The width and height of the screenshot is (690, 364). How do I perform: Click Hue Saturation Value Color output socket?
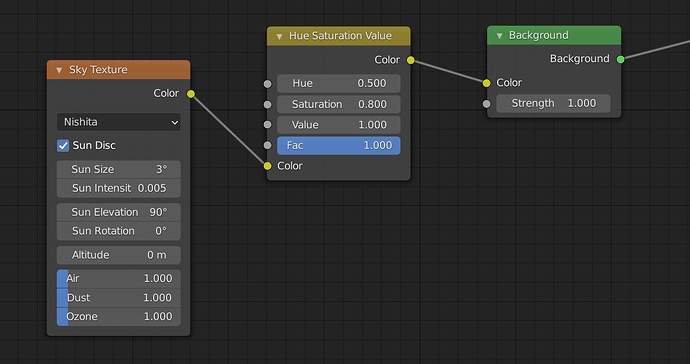pyautogui.click(x=411, y=60)
